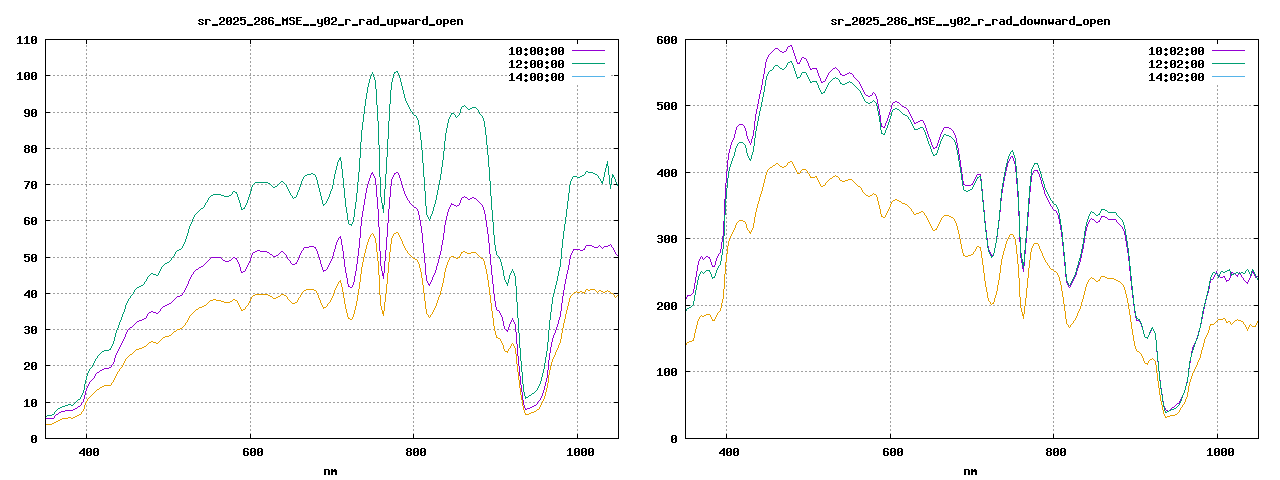This screenshot has width=1280, height=480.
Task: Select the 14:02:00 legend label
Action: (1176, 77)
